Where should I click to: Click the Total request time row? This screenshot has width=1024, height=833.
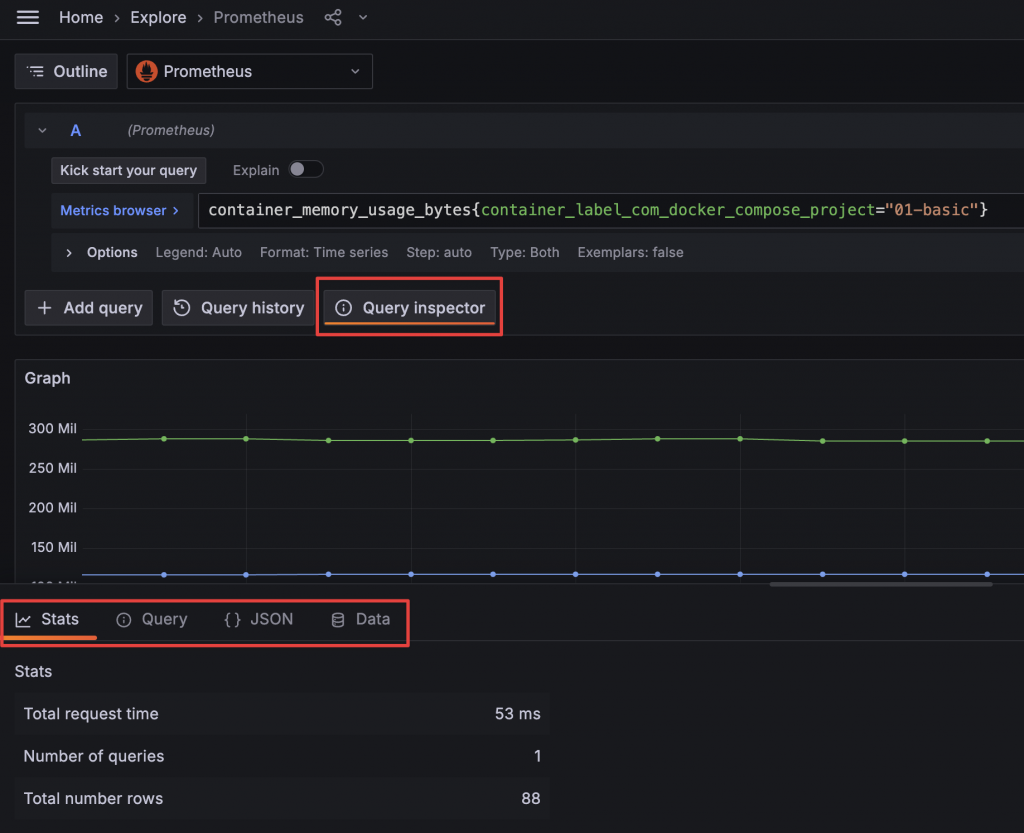282,714
